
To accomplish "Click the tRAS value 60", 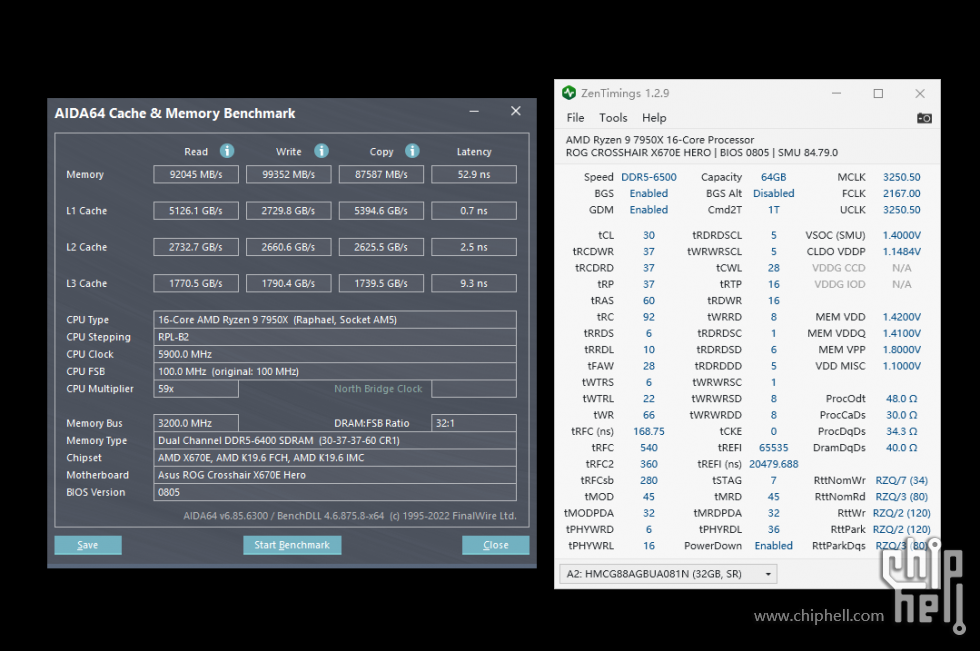I will 649,301.
